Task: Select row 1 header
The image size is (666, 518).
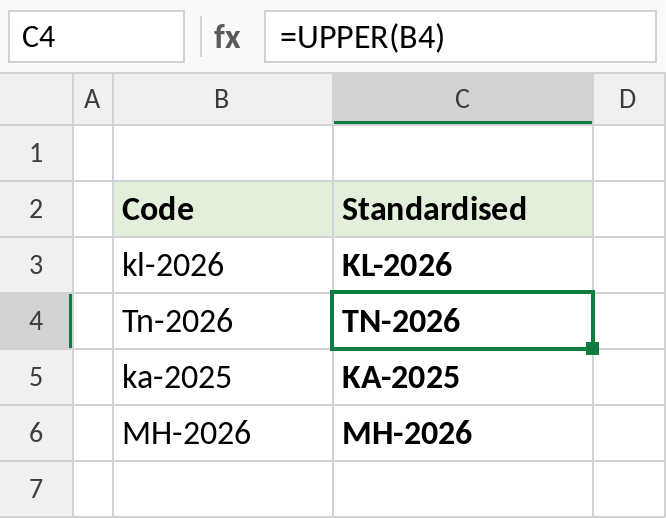Action: [37, 153]
